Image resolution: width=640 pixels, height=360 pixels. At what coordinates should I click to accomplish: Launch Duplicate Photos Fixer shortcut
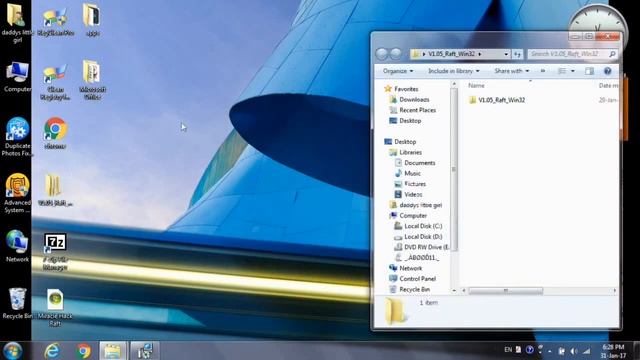17,137
